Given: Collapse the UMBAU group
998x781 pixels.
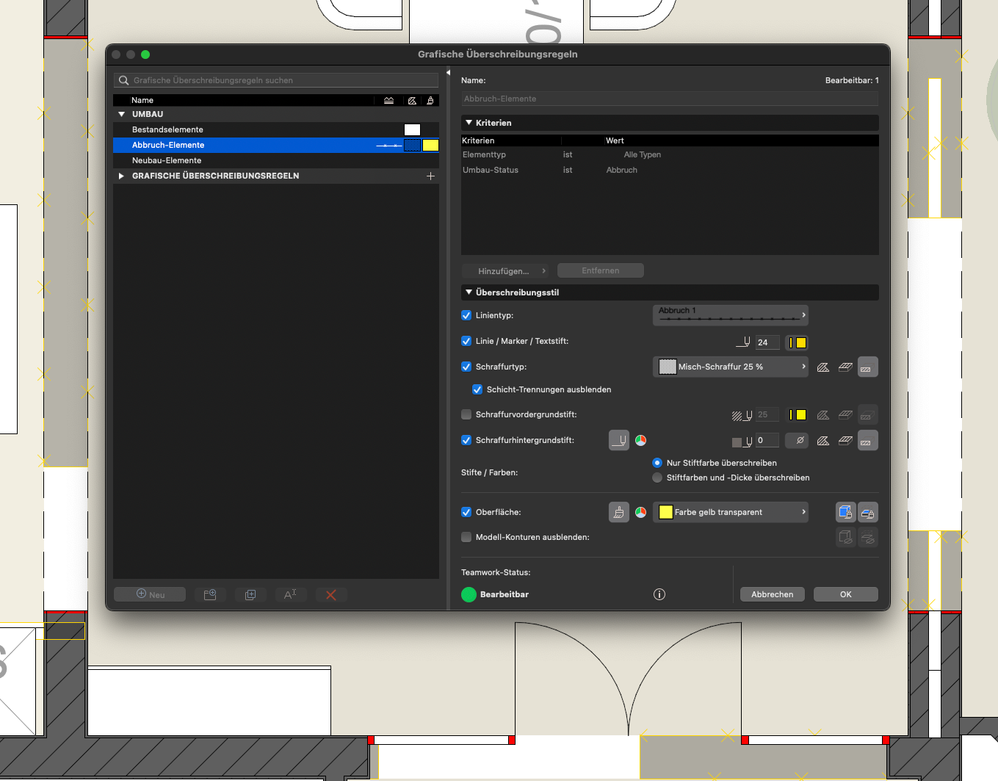Looking at the screenshot, I should [122, 114].
